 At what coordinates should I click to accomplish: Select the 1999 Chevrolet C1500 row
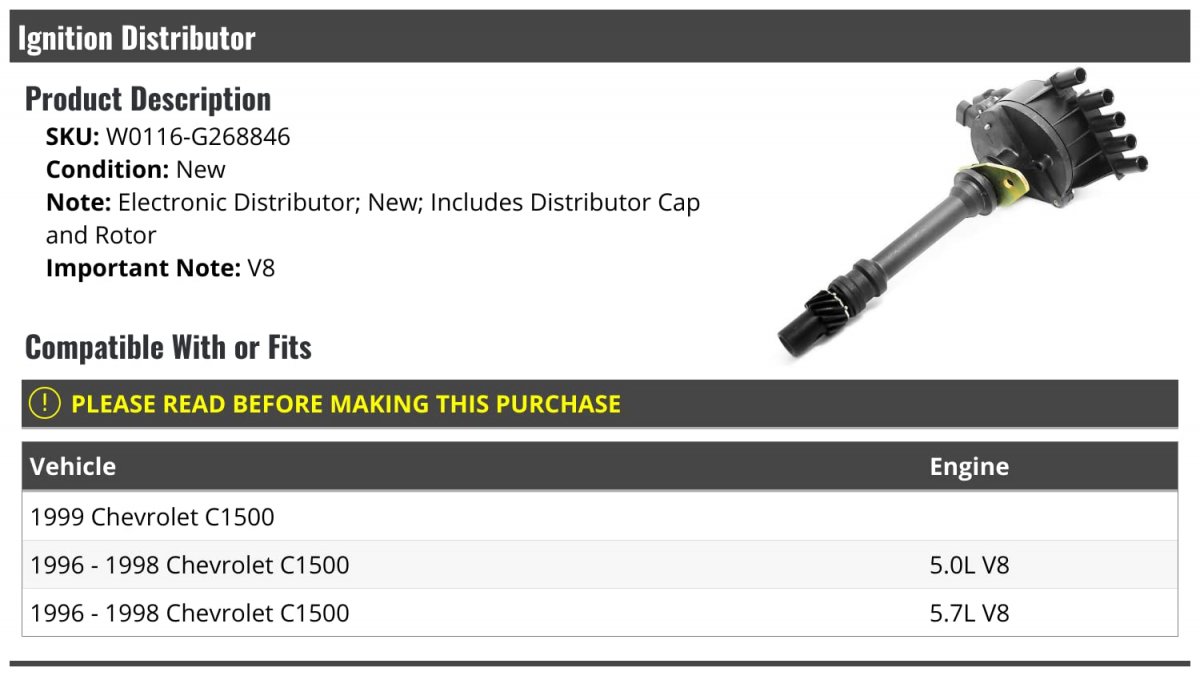pyautogui.click(x=600, y=517)
